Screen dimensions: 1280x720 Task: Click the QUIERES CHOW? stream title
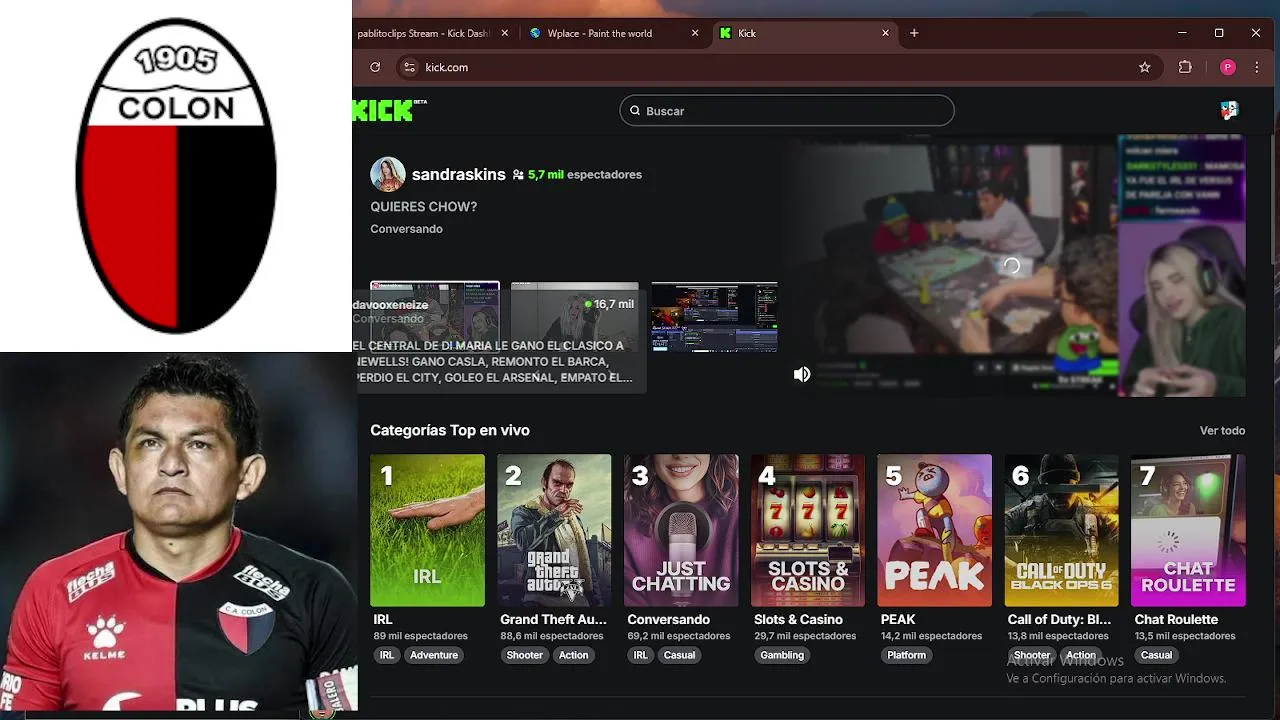coord(424,207)
